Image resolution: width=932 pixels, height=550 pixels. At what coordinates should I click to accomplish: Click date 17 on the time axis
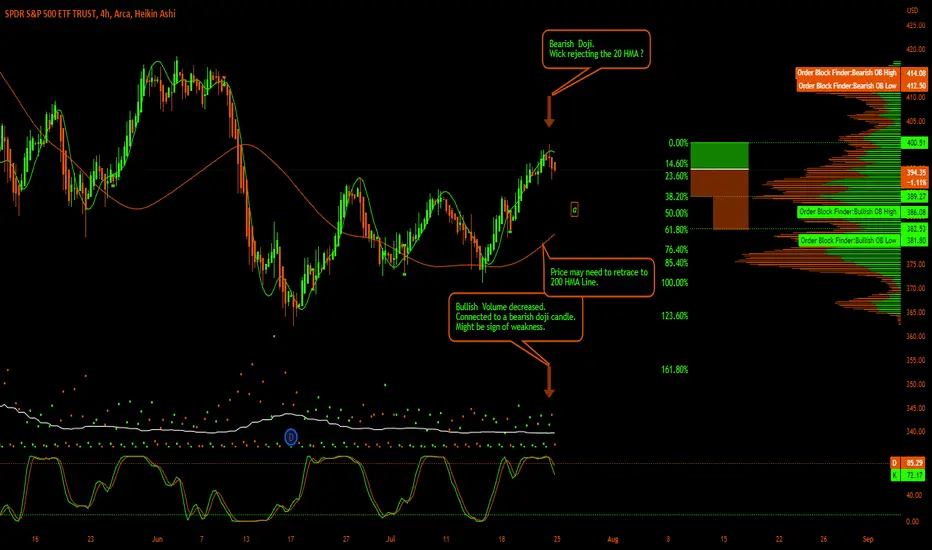point(291,539)
